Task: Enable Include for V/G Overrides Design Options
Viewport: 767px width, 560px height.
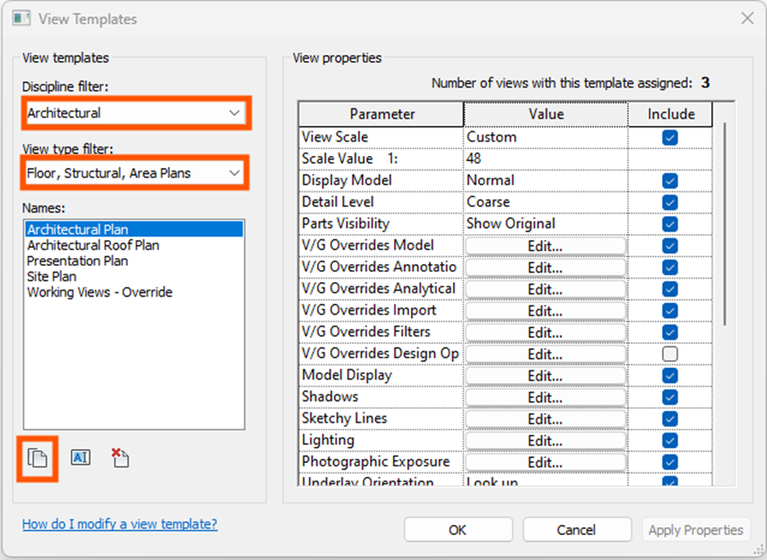Action: pos(670,354)
